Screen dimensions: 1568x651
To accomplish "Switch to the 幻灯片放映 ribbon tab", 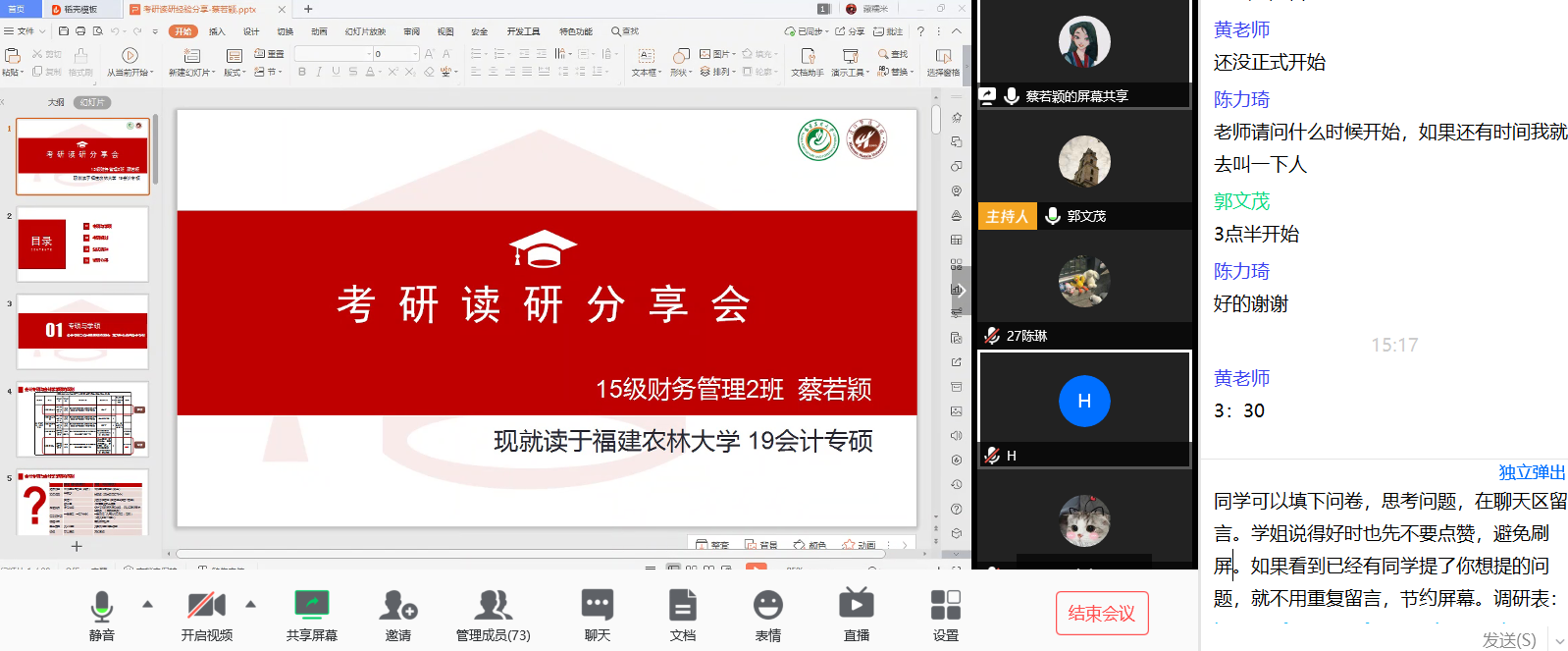I will coord(365,31).
